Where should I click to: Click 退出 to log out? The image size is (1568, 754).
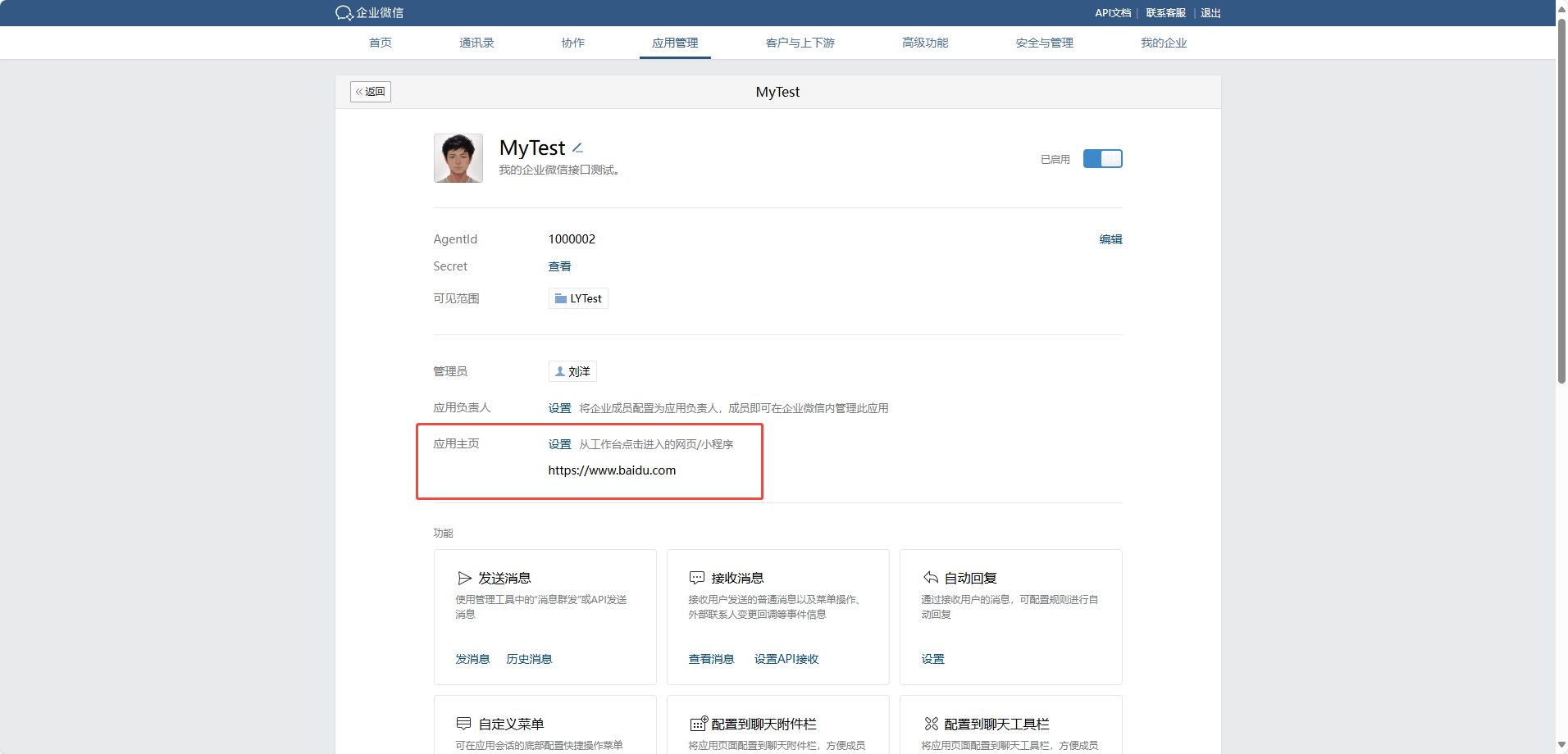point(1210,13)
